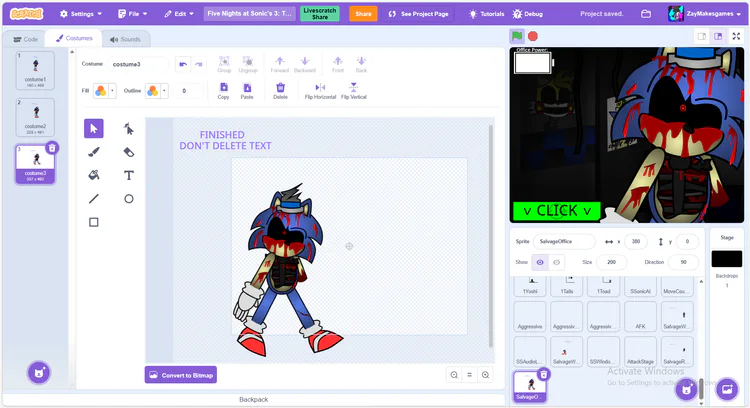This screenshot has height=408, width=750.
Task: Open the Choose a Costume button
Action: click(39, 372)
